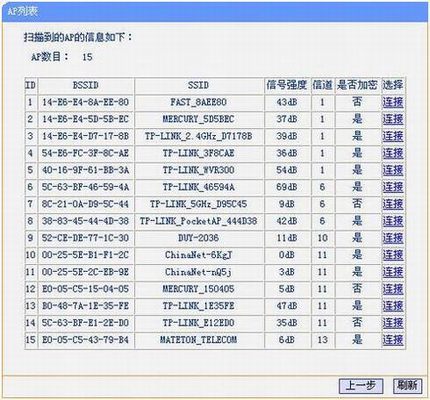Connect to the TP-LINK_46594A network
This screenshot has height=400, width=430.
(393, 187)
